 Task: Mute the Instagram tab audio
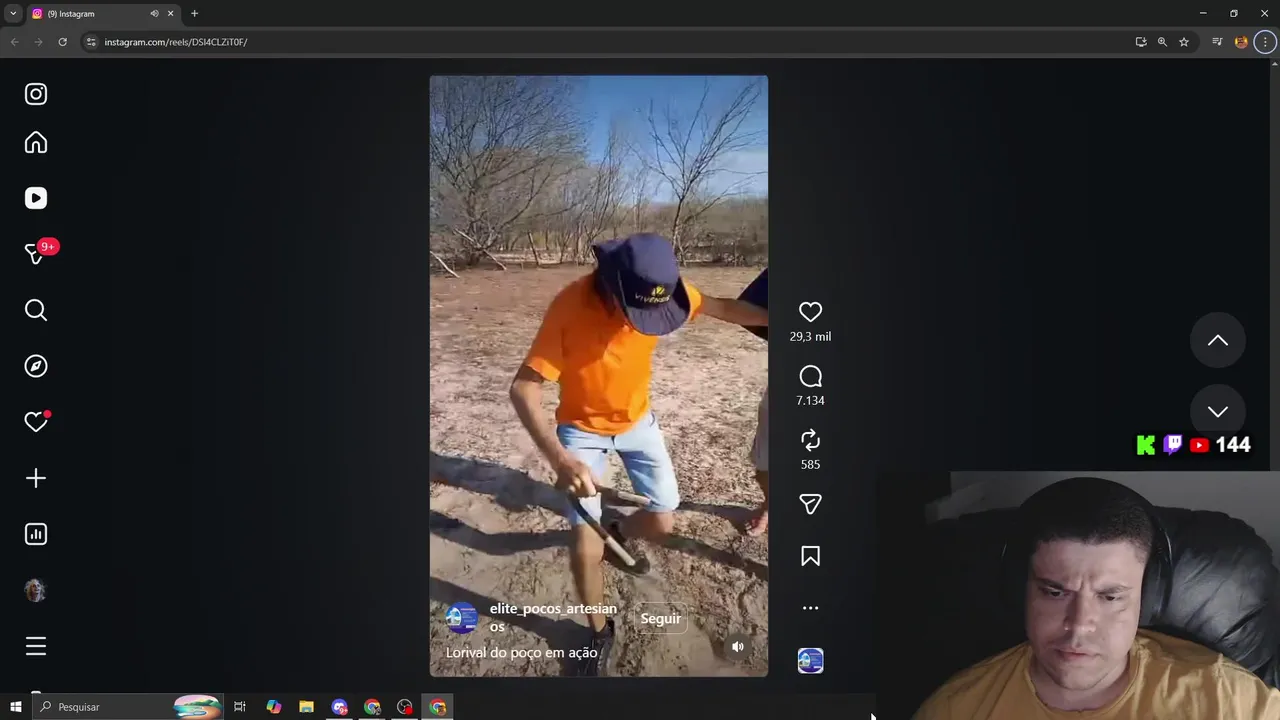coord(154,14)
